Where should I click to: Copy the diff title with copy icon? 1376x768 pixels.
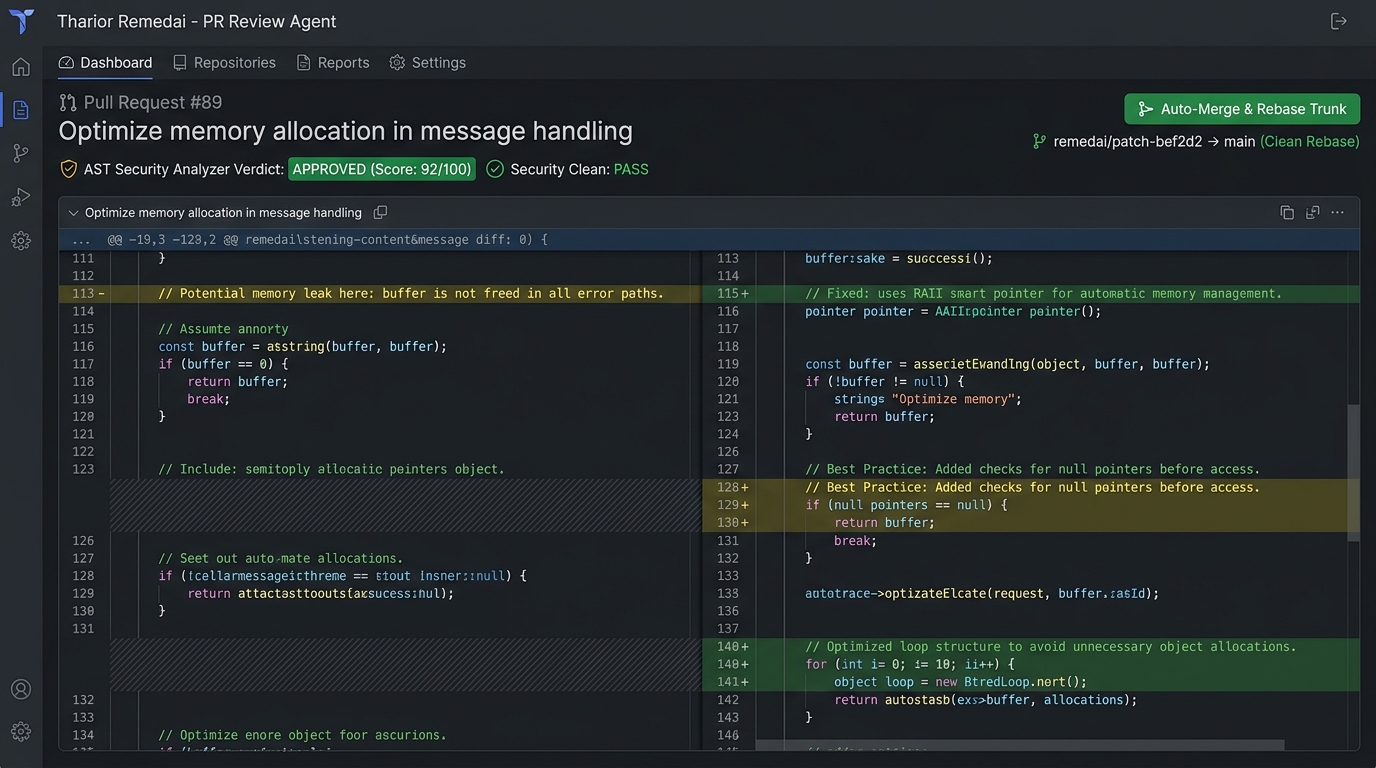(380, 212)
